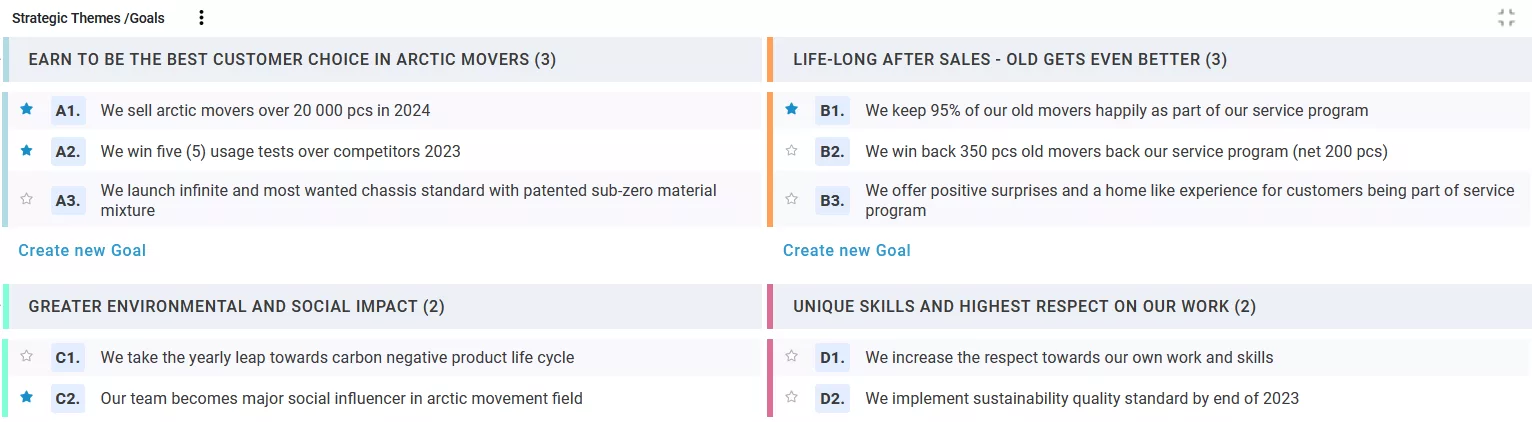Screen dimensions: 1532x422
Task: Open goal A1 sell arctic movers text
Action: click(265, 110)
